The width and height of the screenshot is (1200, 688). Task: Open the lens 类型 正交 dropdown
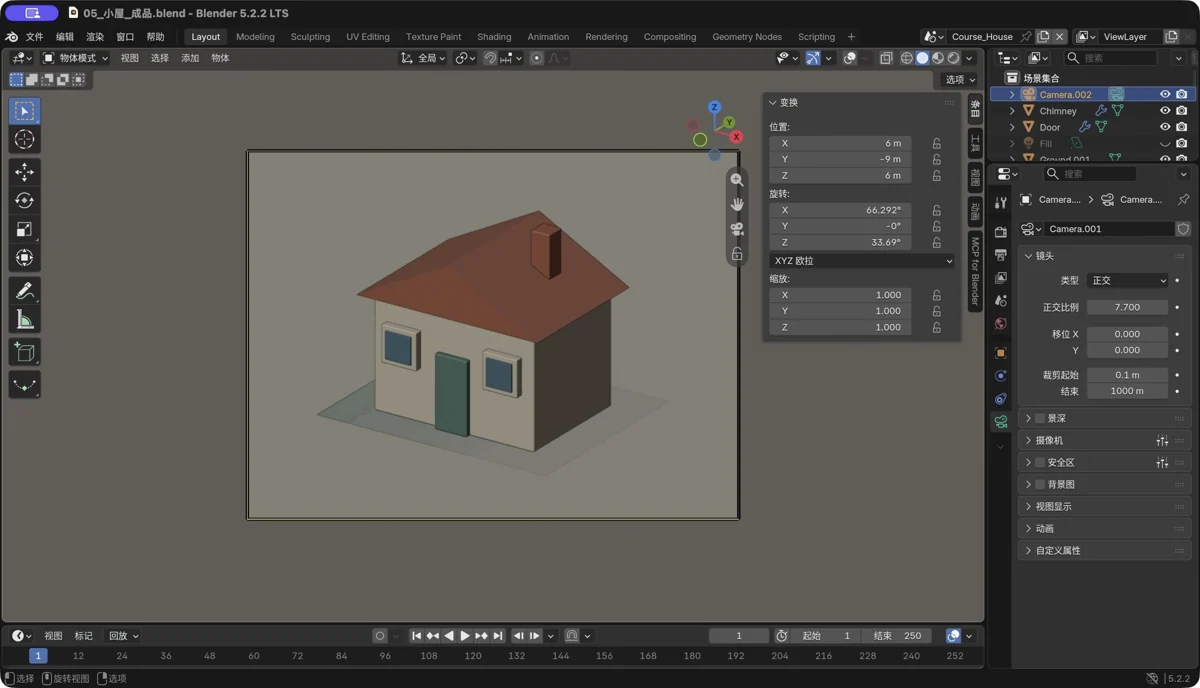(1127, 281)
